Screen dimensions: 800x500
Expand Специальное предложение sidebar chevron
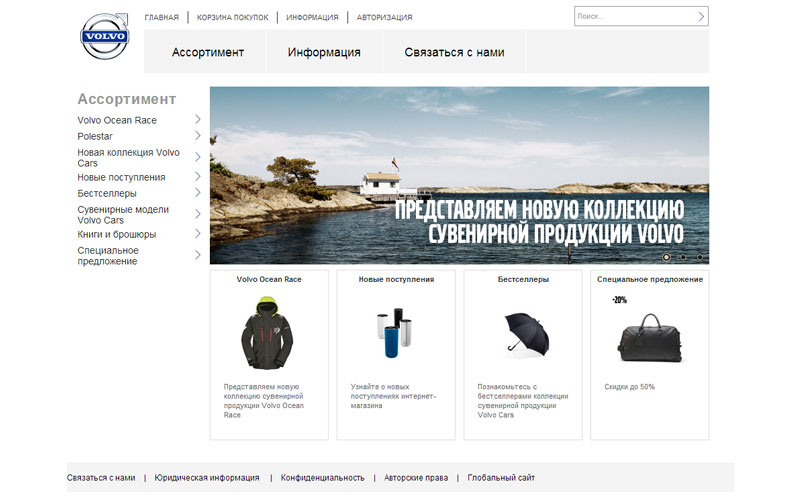198,255
